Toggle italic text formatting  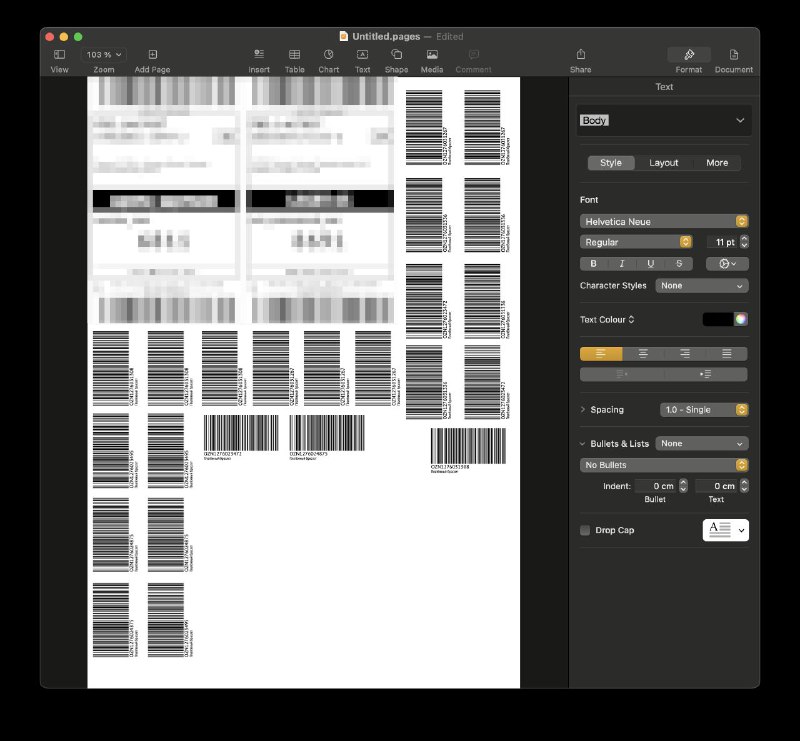pos(622,264)
